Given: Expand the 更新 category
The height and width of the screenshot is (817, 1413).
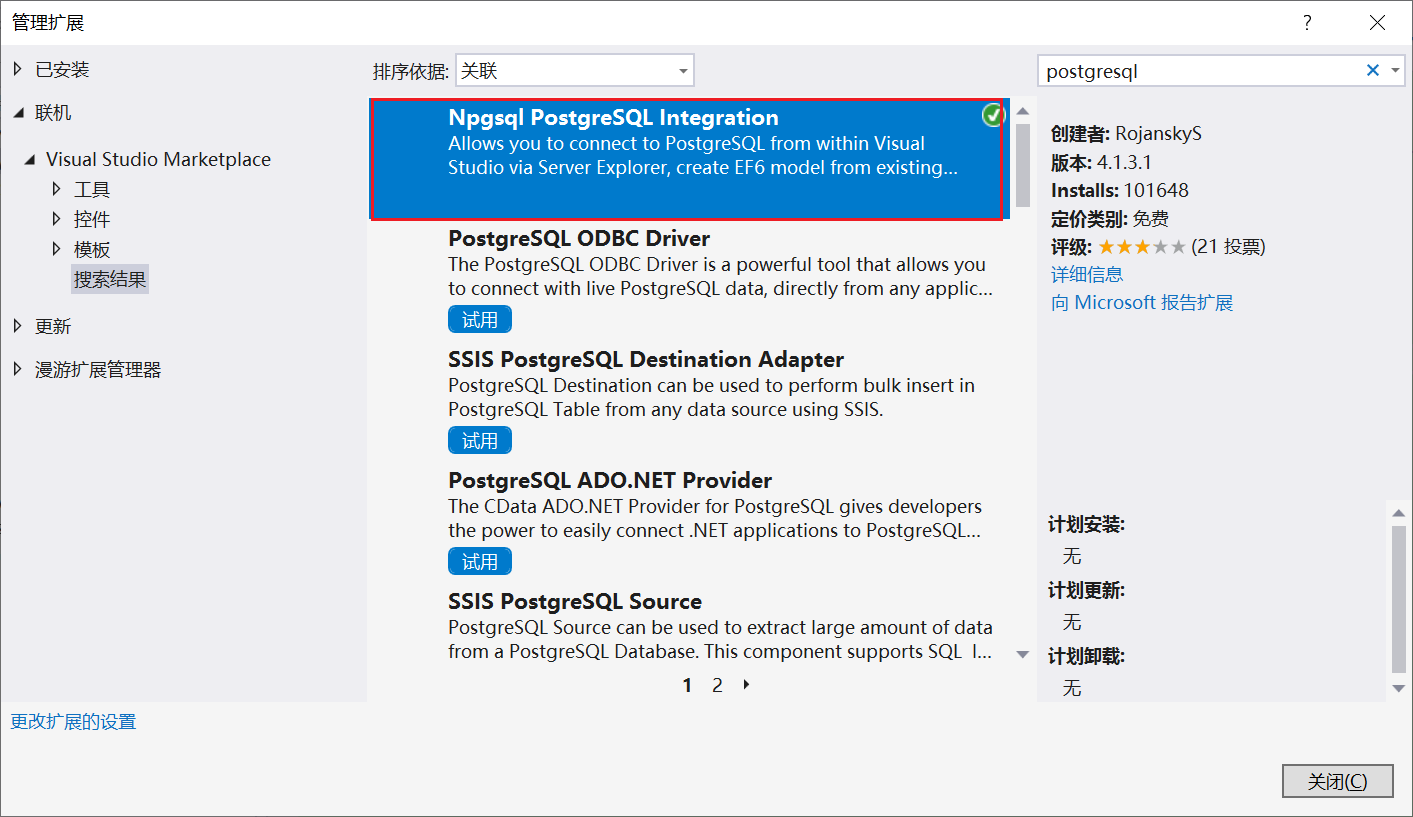Looking at the screenshot, I should (17, 326).
